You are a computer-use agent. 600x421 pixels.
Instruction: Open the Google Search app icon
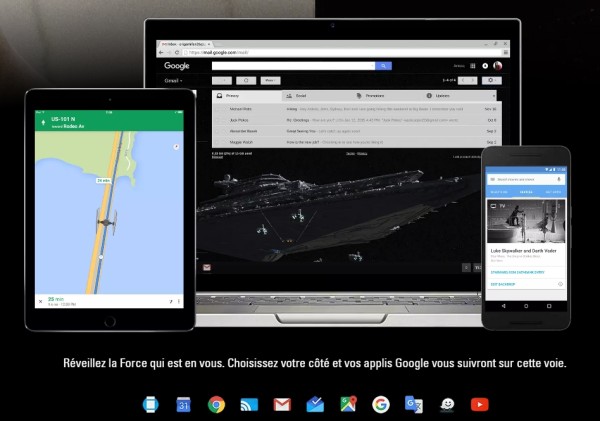pos(381,405)
